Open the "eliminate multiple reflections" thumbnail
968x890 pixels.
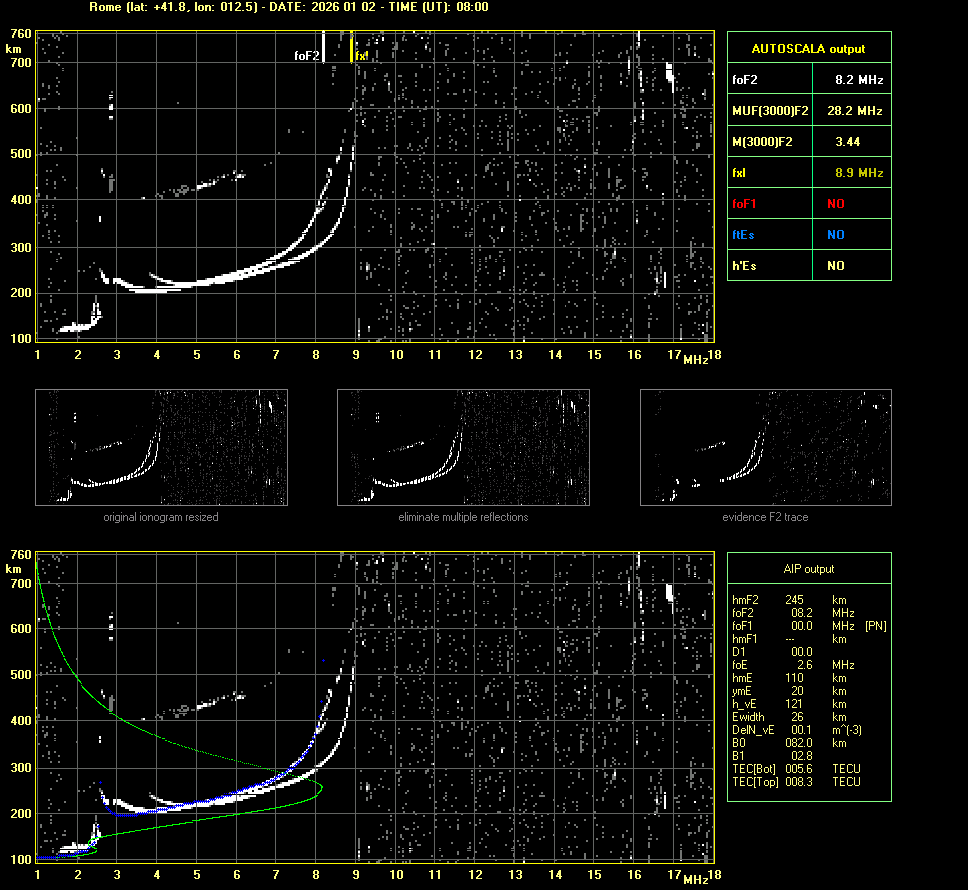(463, 447)
